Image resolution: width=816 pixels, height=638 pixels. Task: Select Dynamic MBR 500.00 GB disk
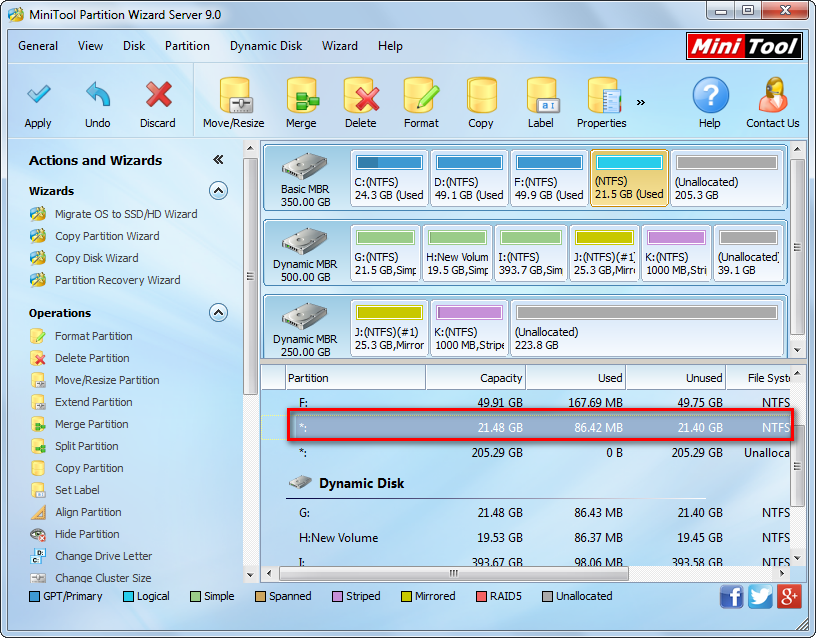click(x=305, y=253)
